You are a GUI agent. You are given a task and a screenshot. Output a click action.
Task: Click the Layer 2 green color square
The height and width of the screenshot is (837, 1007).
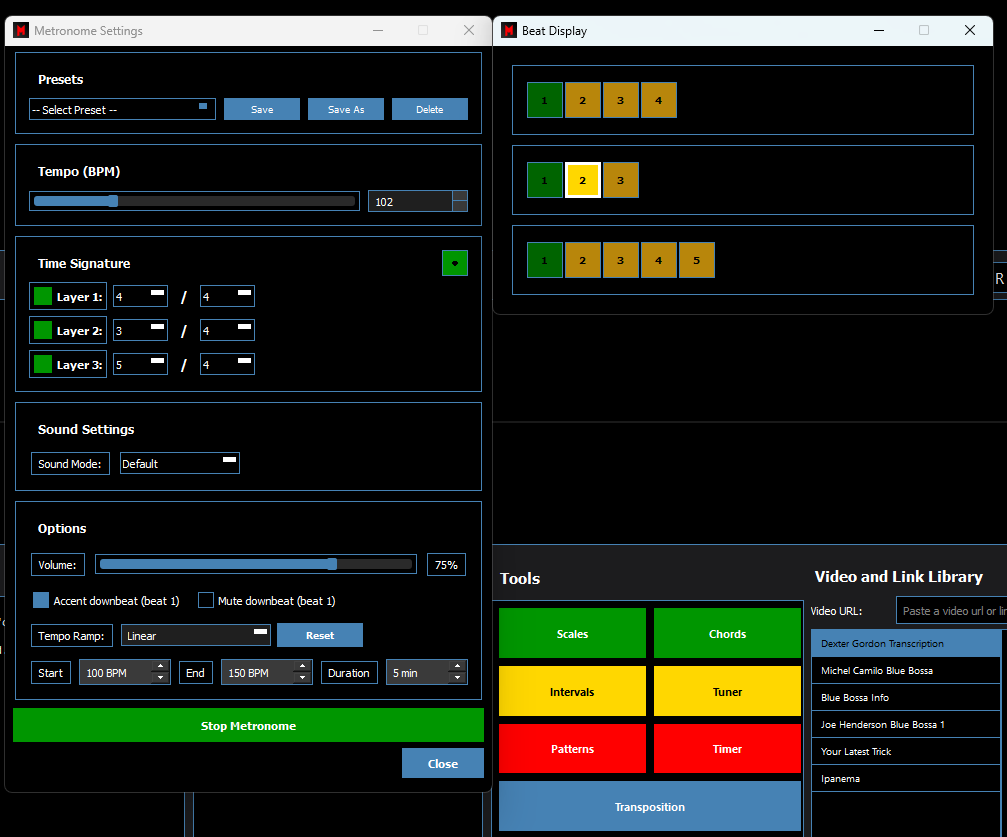pyautogui.click(x=43, y=330)
